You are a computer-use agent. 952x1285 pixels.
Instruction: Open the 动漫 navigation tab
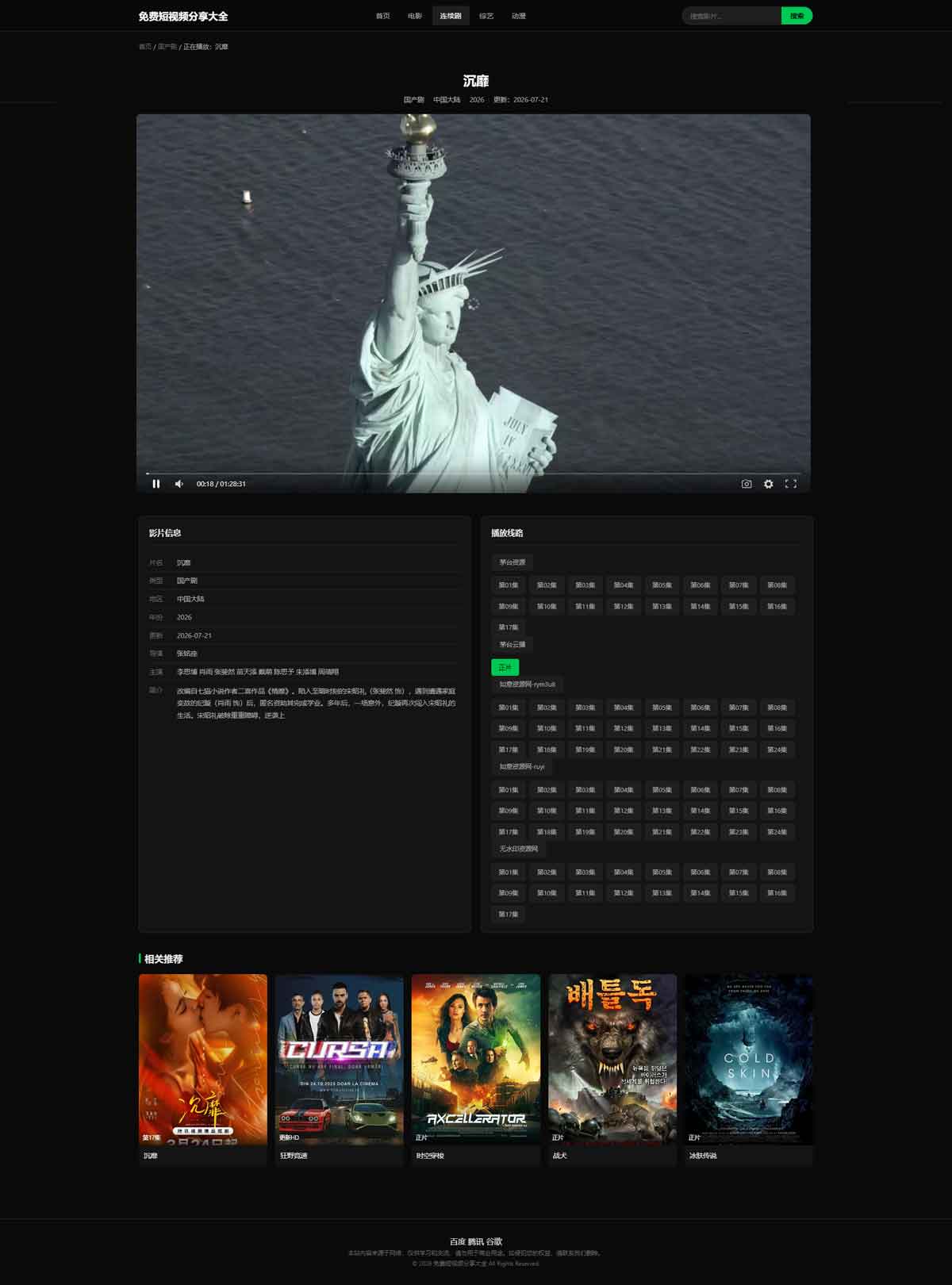(x=519, y=16)
